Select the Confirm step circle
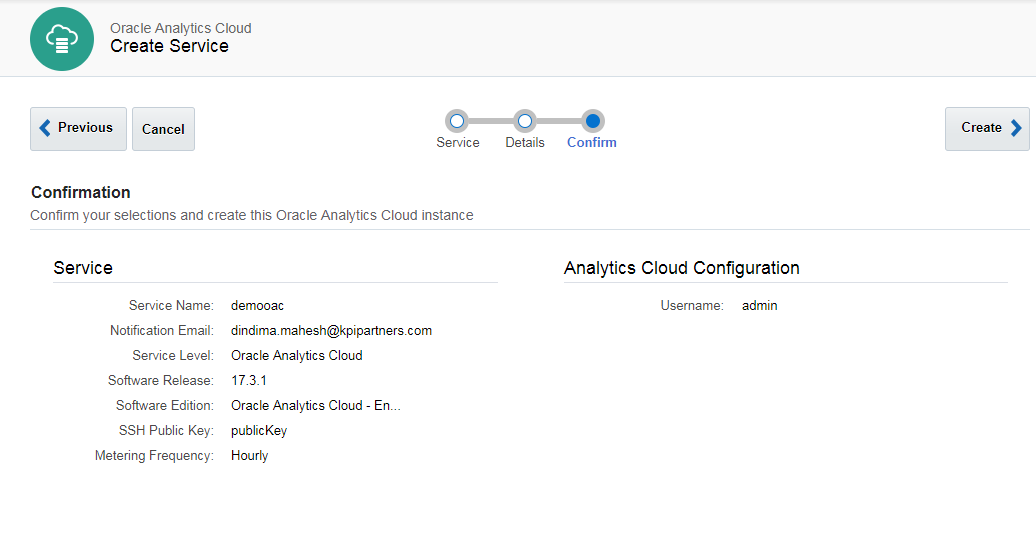 coord(592,121)
